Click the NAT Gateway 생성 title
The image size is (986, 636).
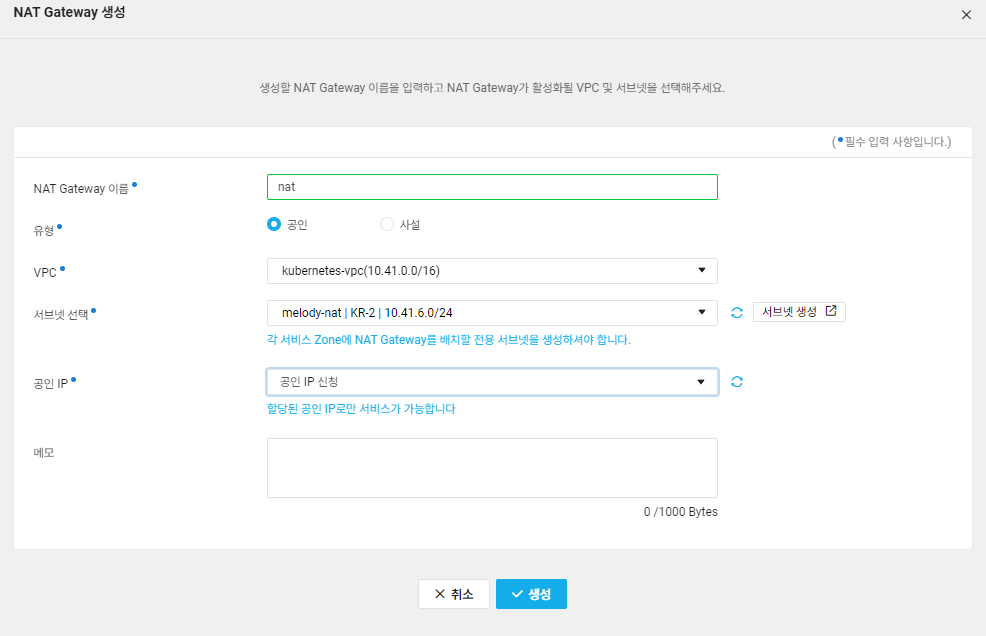pyautogui.click(x=69, y=13)
